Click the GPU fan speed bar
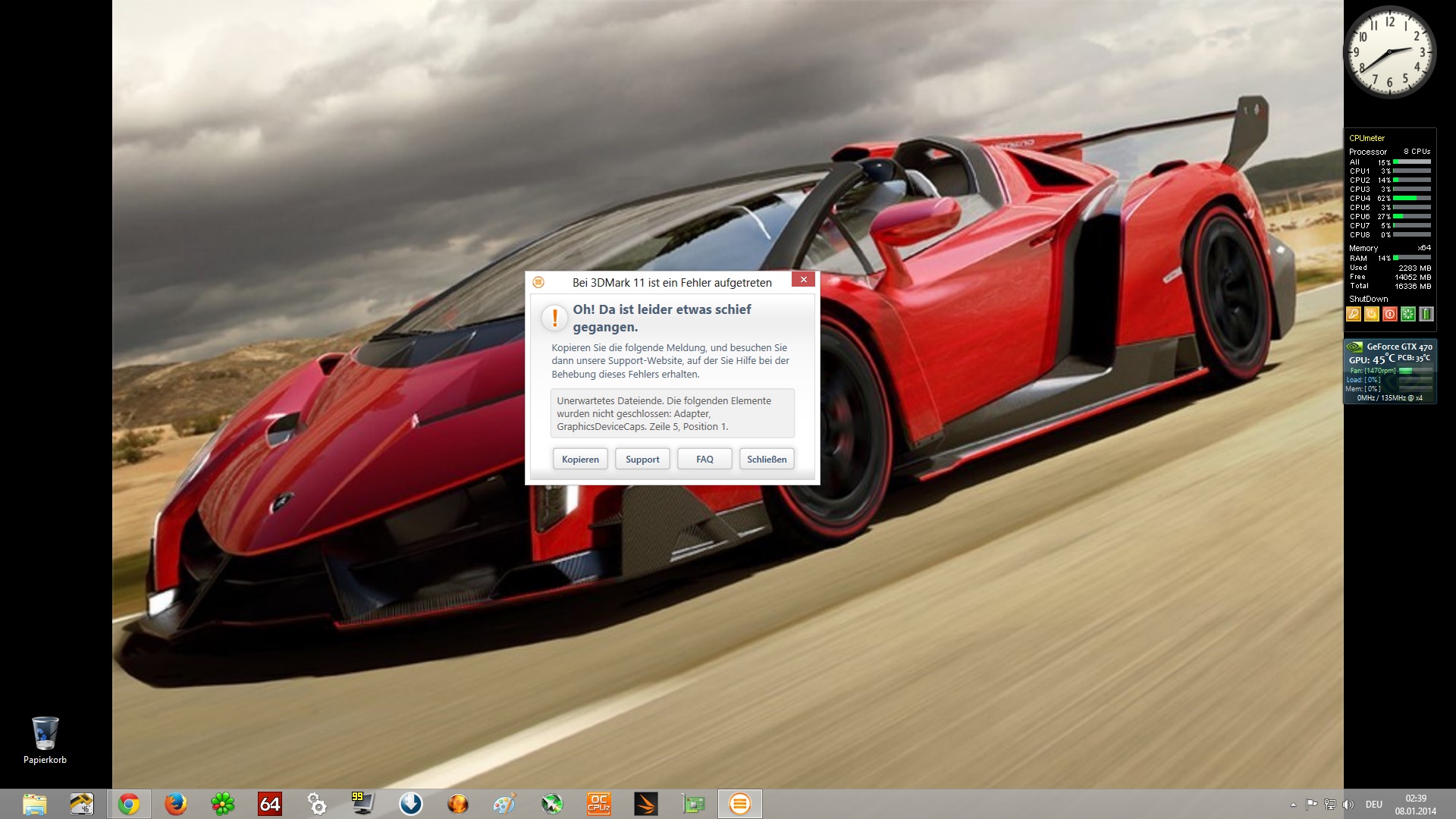 [1415, 371]
